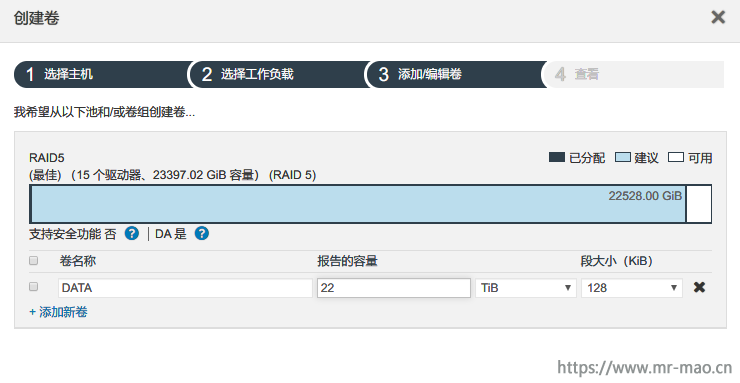Viewport: 740px width, 383px height.
Task: Go to step 2 选择工作负载
Action: (278, 74)
